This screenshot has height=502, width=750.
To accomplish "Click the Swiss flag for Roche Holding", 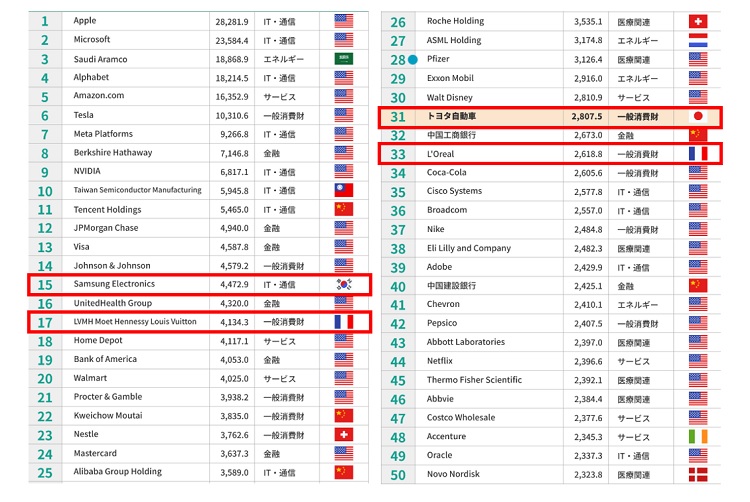I will [698, 22].
